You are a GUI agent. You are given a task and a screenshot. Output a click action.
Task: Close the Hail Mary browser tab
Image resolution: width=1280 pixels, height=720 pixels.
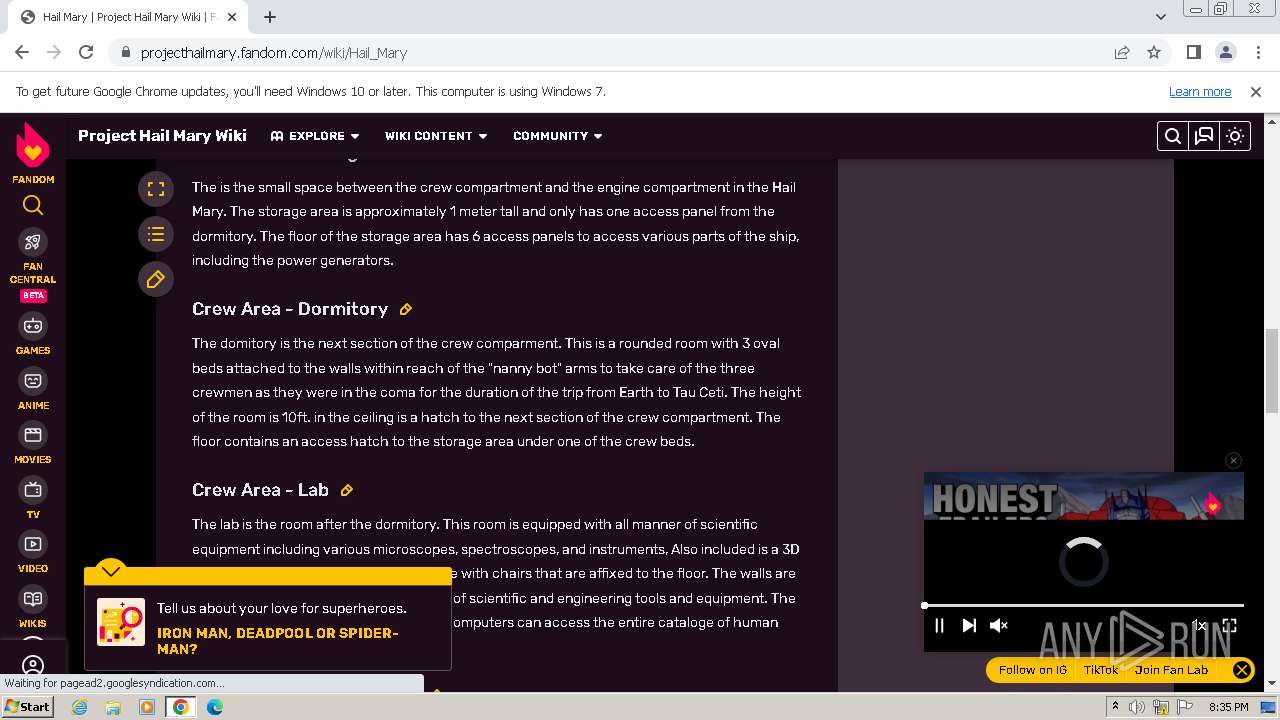point(233,17)
